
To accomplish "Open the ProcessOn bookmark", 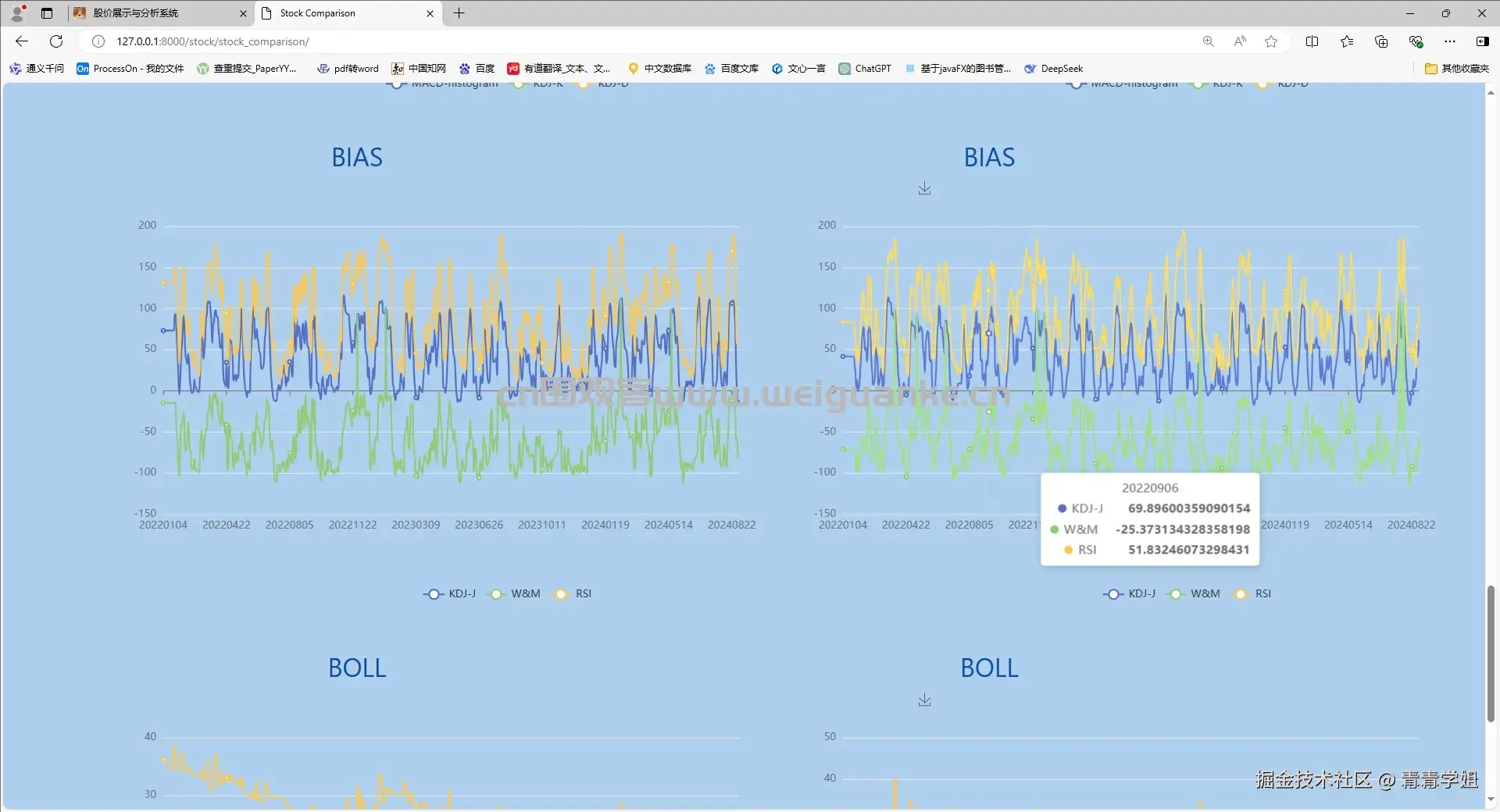I will (x=130, y=69).
